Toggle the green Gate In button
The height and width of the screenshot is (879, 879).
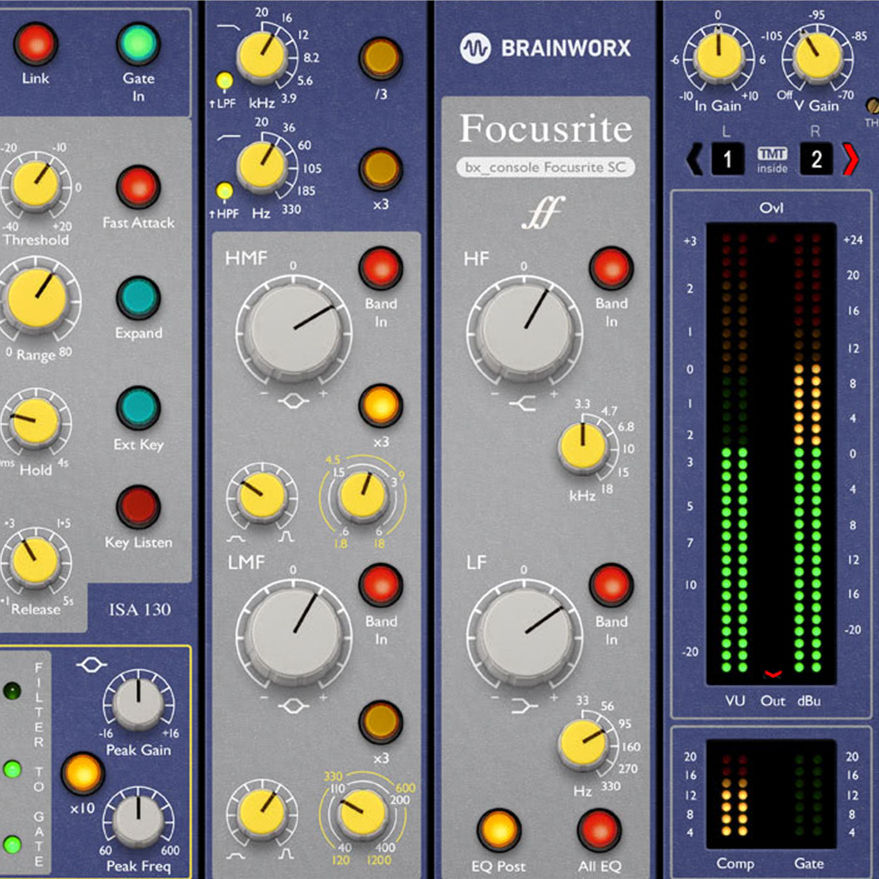(138, 44)
